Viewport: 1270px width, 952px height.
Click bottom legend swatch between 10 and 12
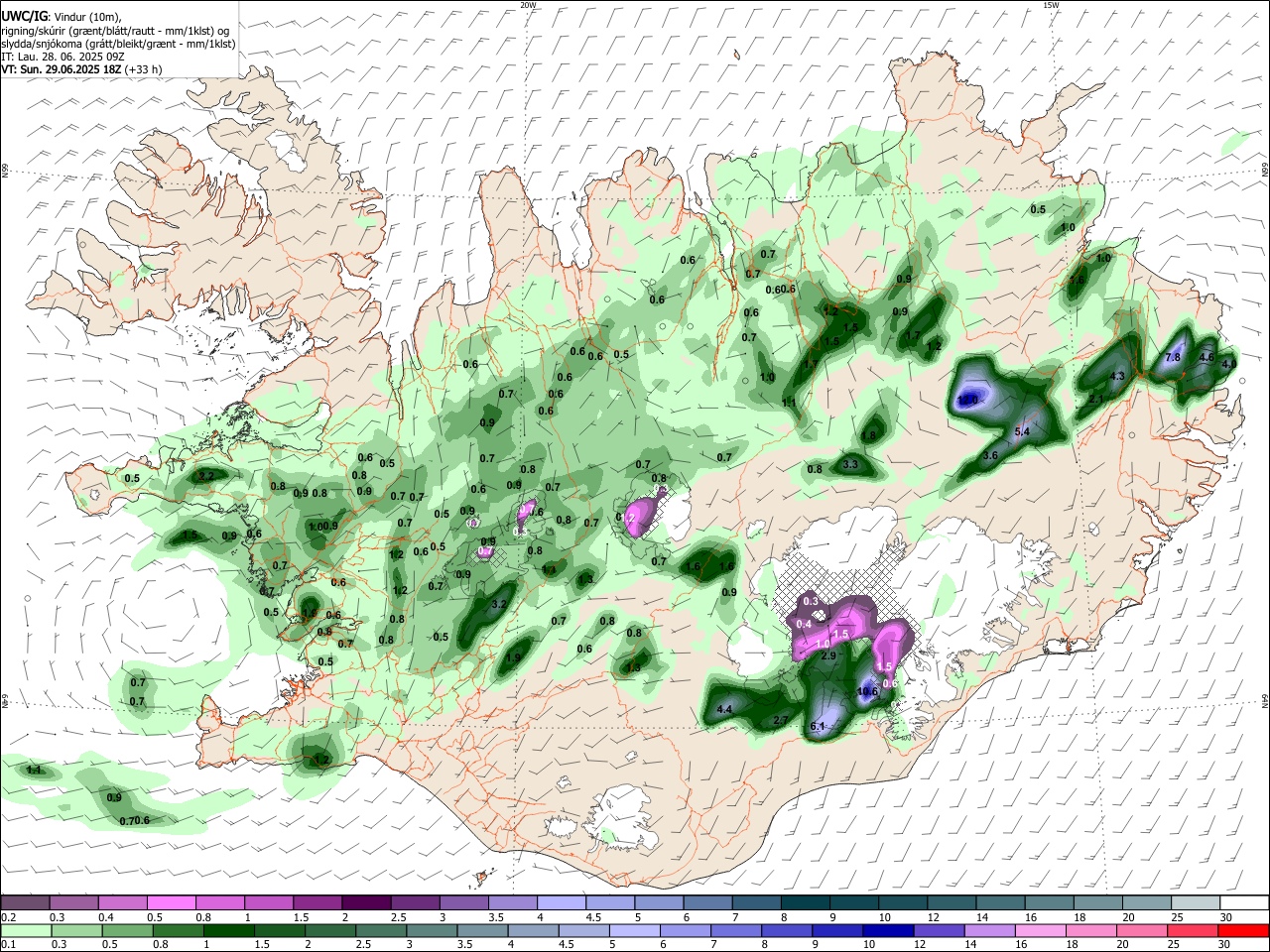coord(886,930)
